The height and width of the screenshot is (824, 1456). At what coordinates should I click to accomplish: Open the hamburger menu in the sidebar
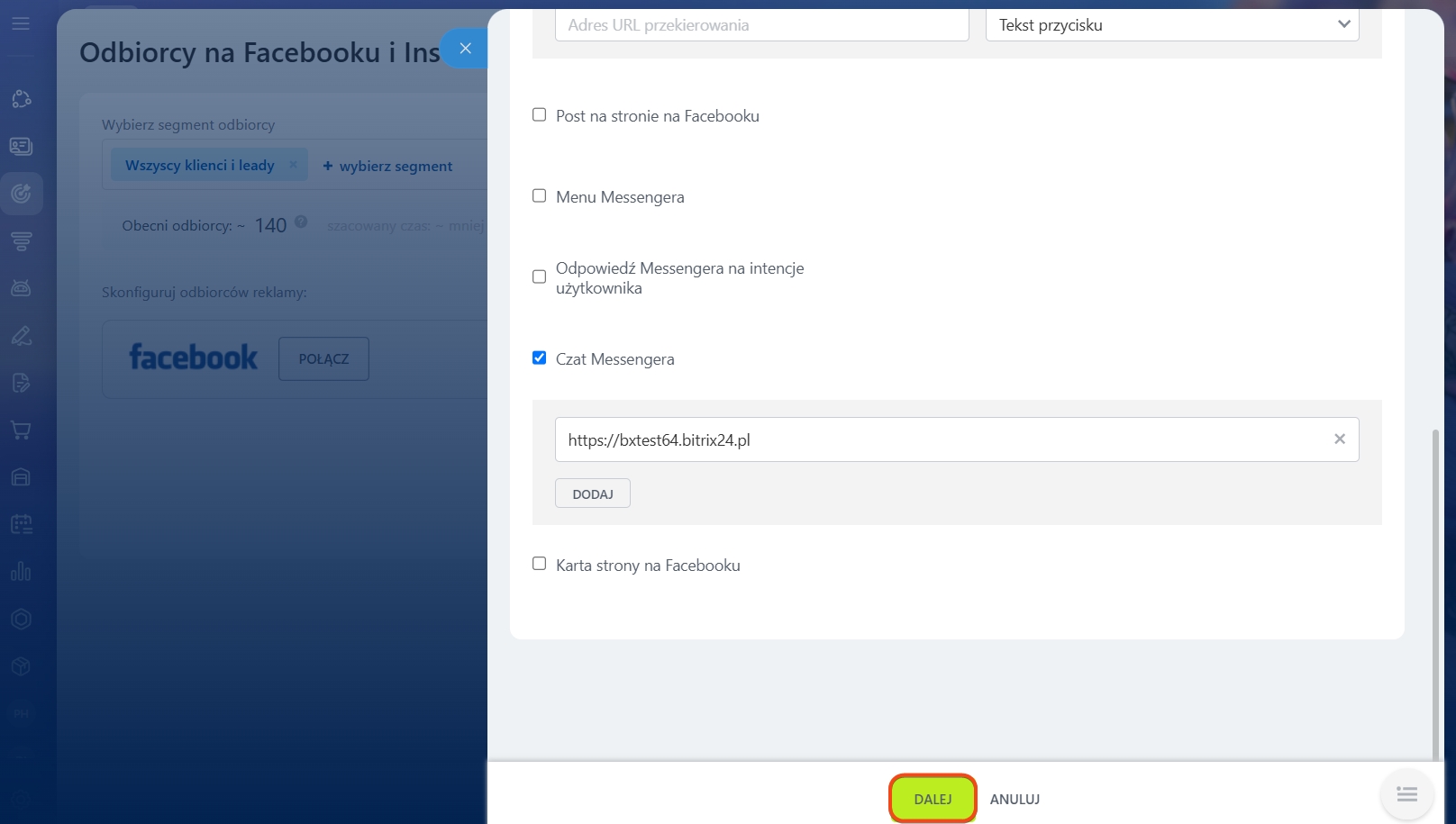[21, 23]
